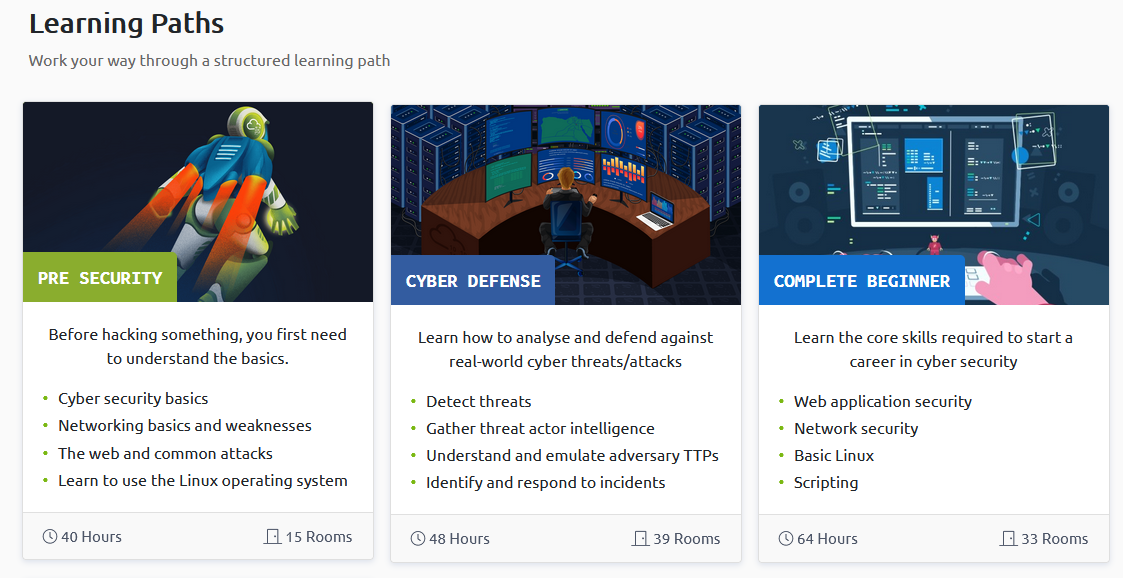Click the 'Web application security' bullet

click(x=883, y=401)
